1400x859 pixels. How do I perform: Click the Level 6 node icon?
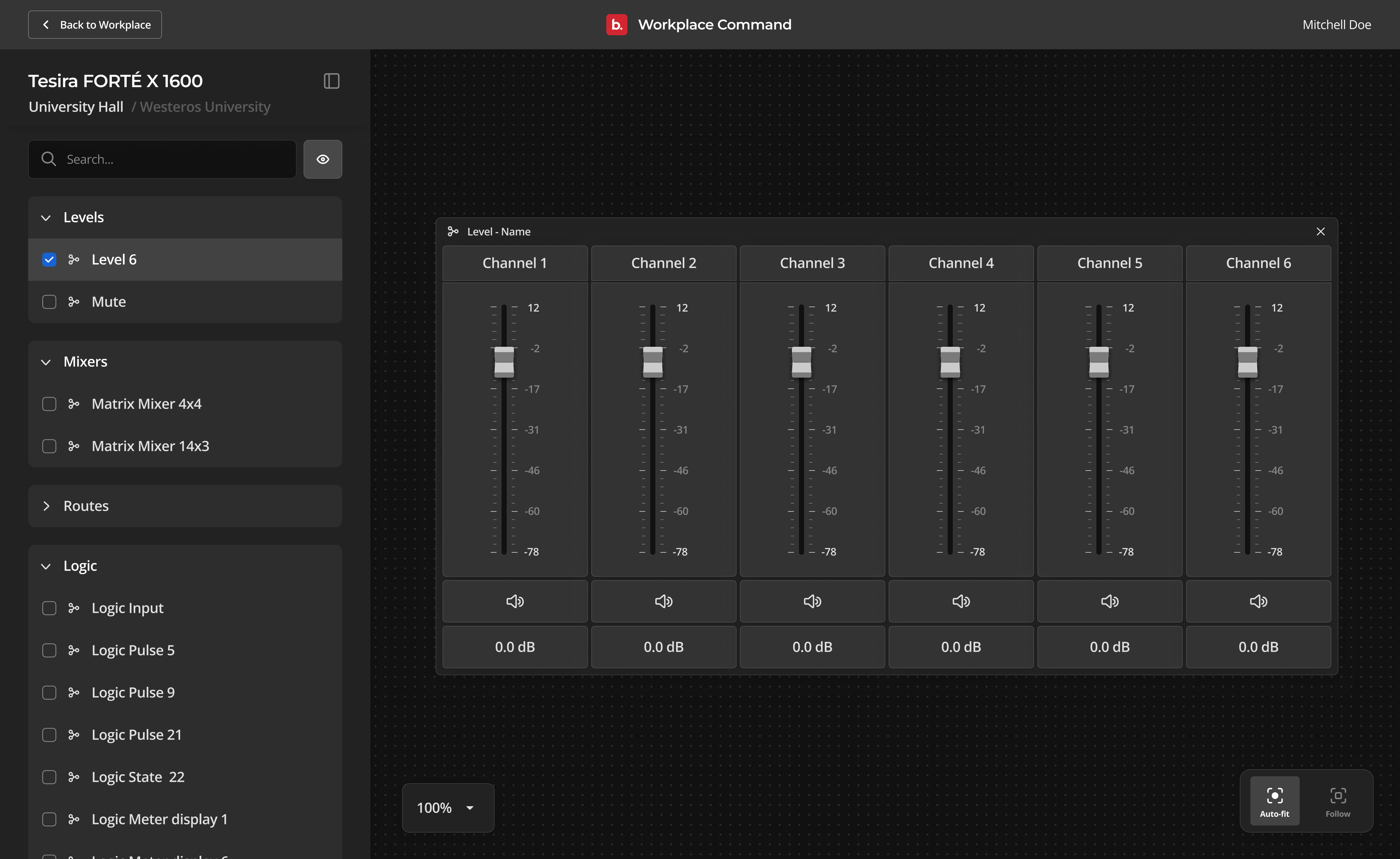pos(74,260)
